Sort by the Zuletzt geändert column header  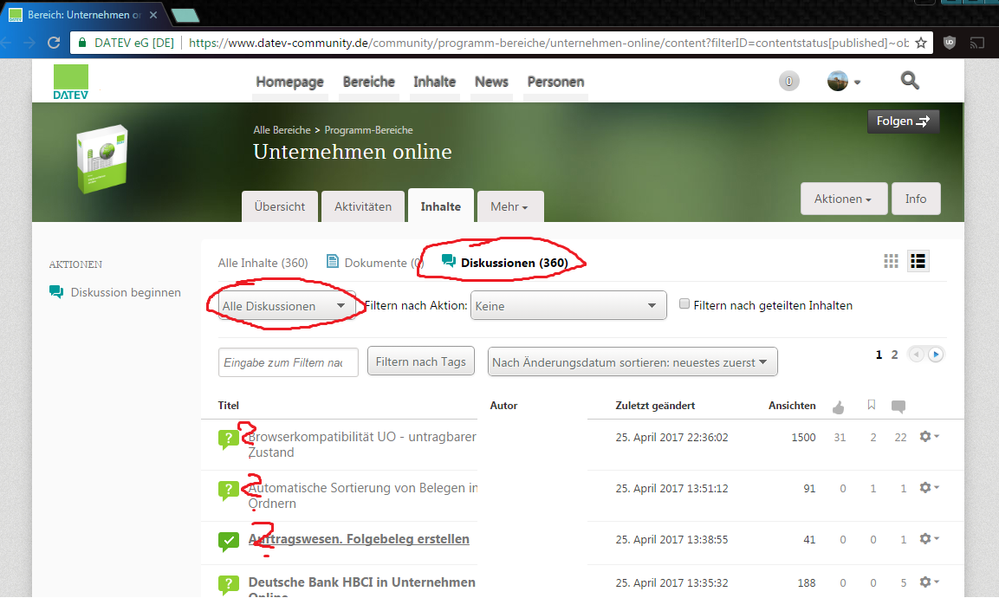(655, 405)
